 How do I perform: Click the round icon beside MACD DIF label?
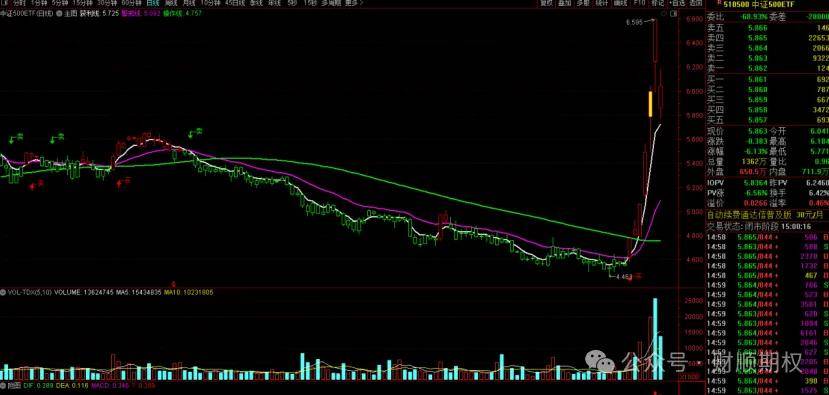[x=3, y=389]
